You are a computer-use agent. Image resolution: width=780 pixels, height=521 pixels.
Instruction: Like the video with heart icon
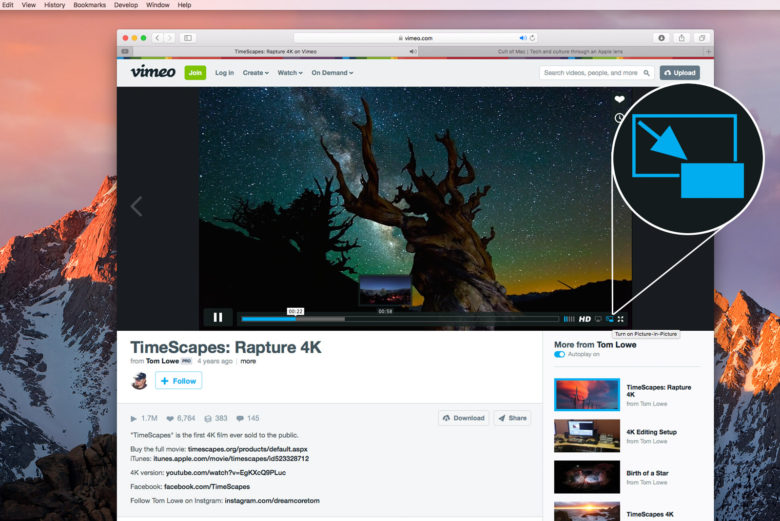pyautogui.click(x=619, y=100)
